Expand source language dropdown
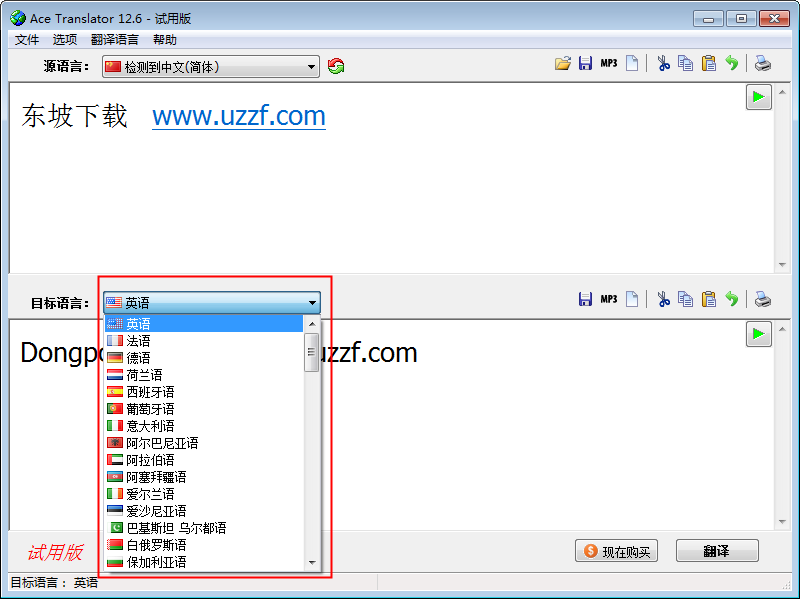The width and height of the screenshot is (800, 599). click(311, 67)
